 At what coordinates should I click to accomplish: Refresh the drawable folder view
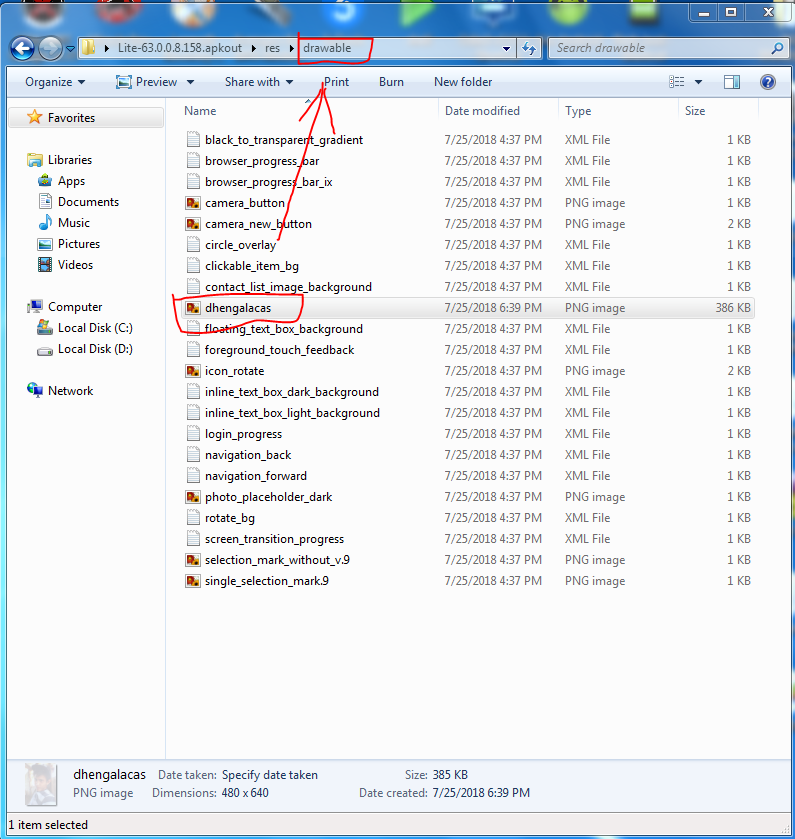tap(529, 49)
